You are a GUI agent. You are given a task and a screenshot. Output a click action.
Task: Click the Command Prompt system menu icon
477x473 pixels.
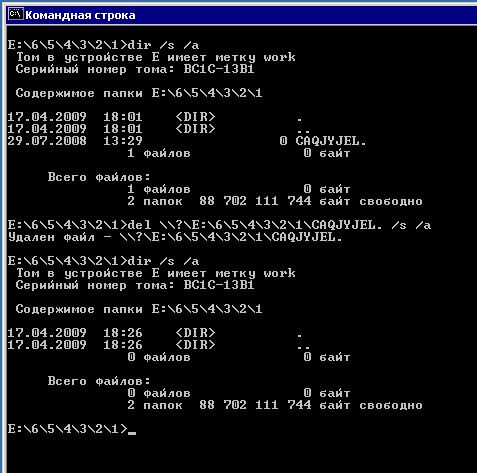point(16,15)
